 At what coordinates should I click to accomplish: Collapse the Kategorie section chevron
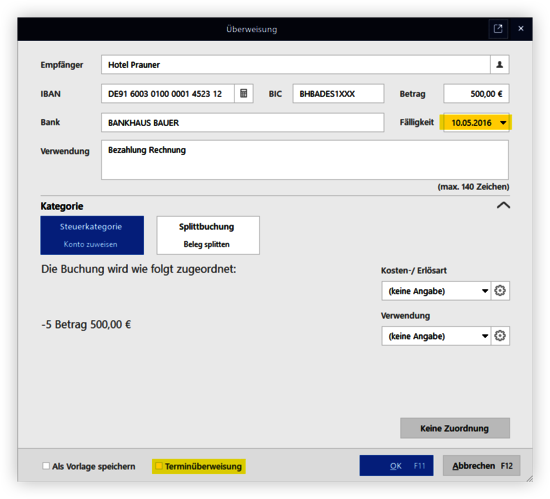[x=503, y=205]
